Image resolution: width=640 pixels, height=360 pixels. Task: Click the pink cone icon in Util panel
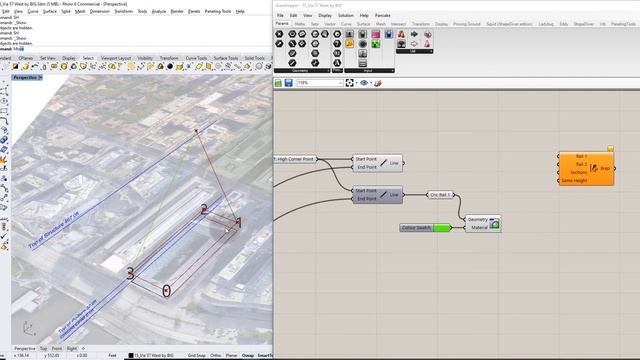427,44
